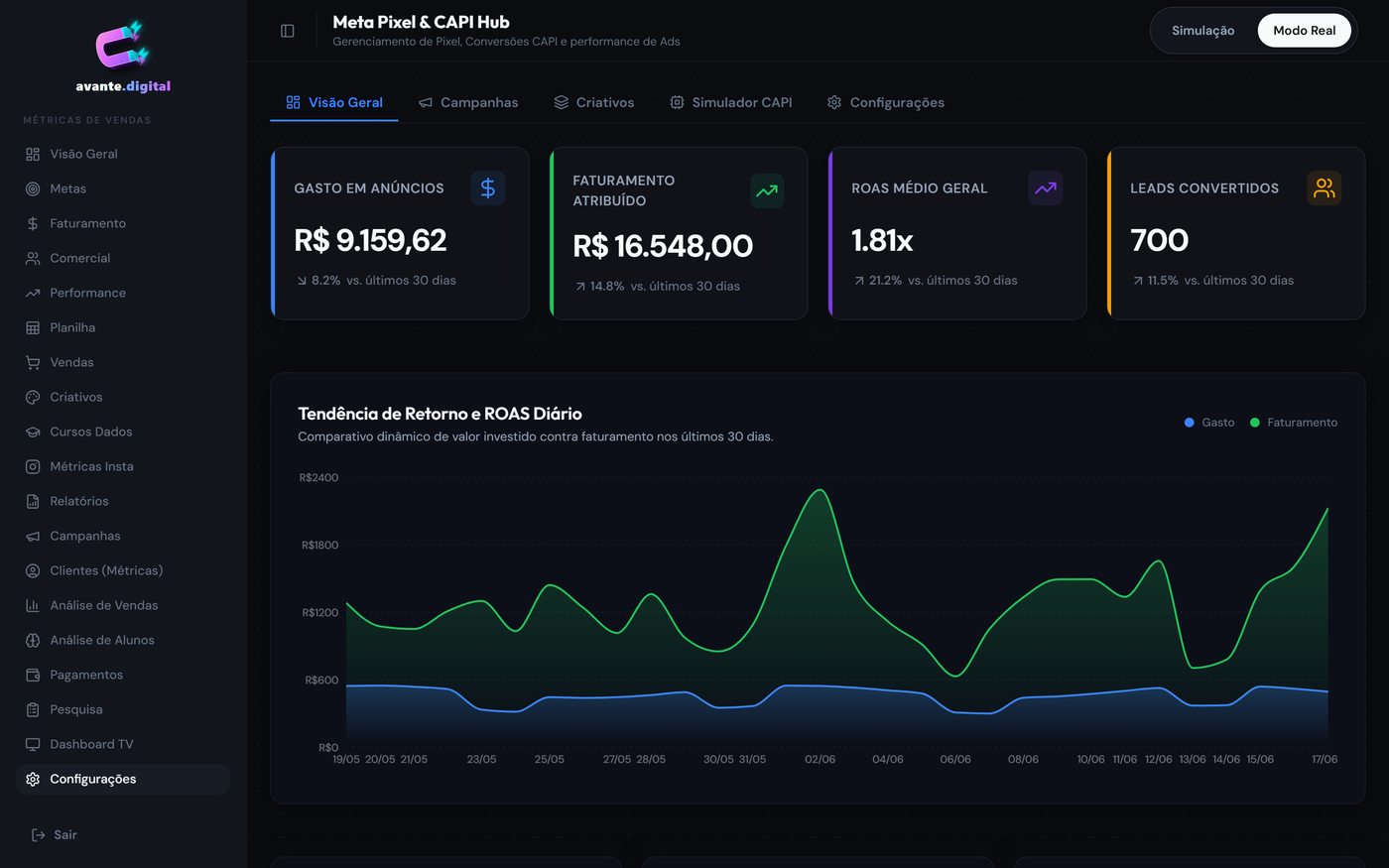Click the Meta Pixel & CAPI Hub heading
This screenshot has height=868, width=1389.
tap(421, 22)
